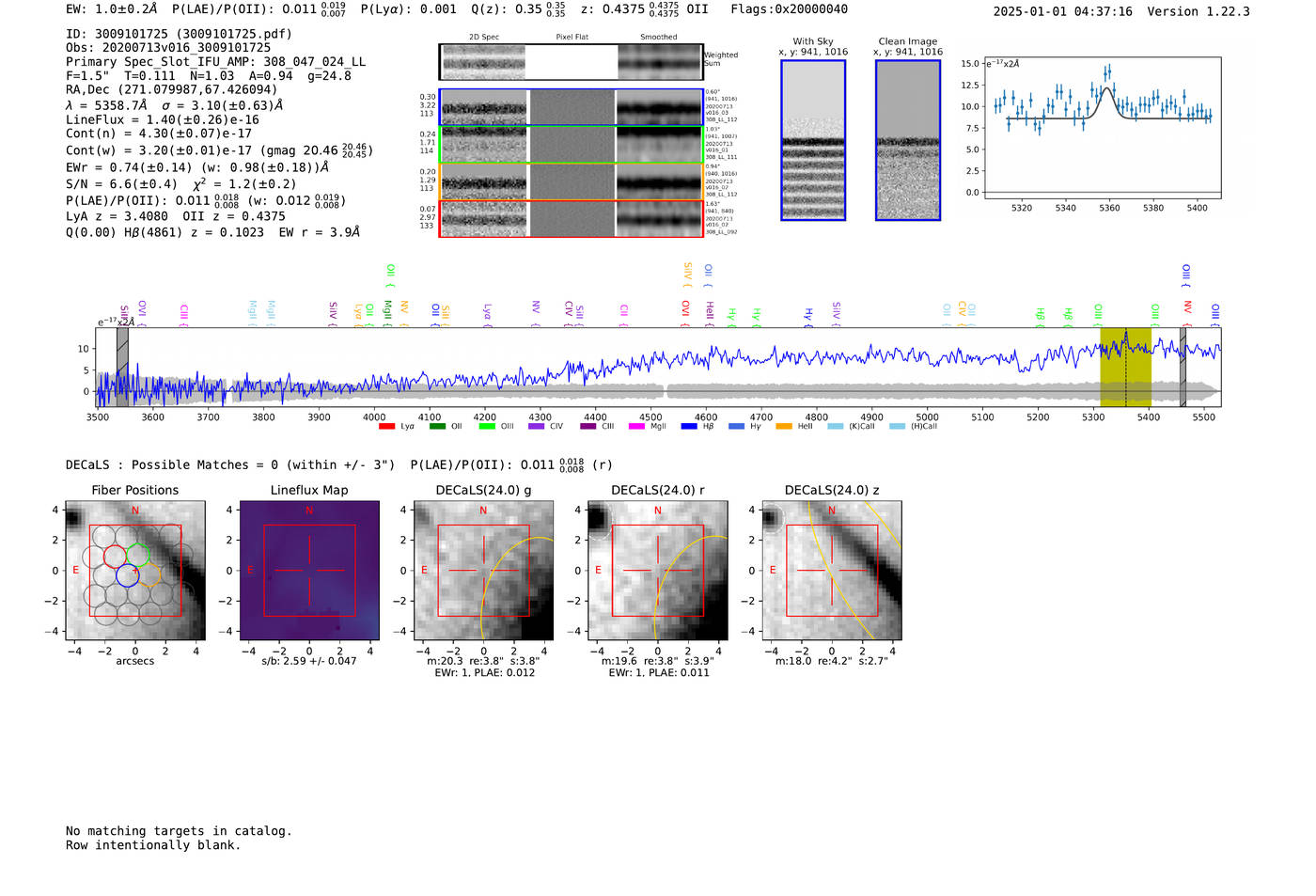
Task: Click the Q(z): 0.35 header value
Action: click(518, 9)
